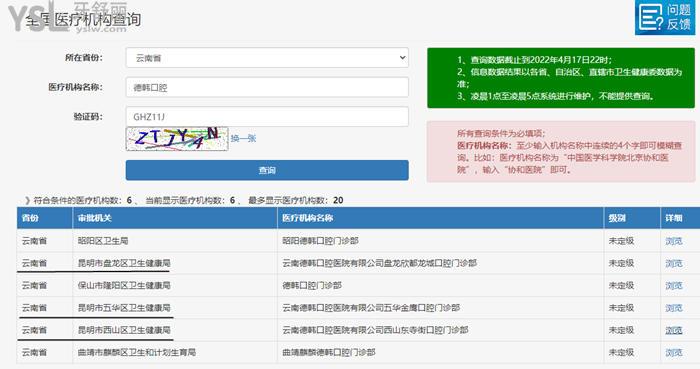This screenshot has width=700, height=369.
Task: Open 浏览 link for 西山东寺街口腔门诊部
Action: pos(674,330)
